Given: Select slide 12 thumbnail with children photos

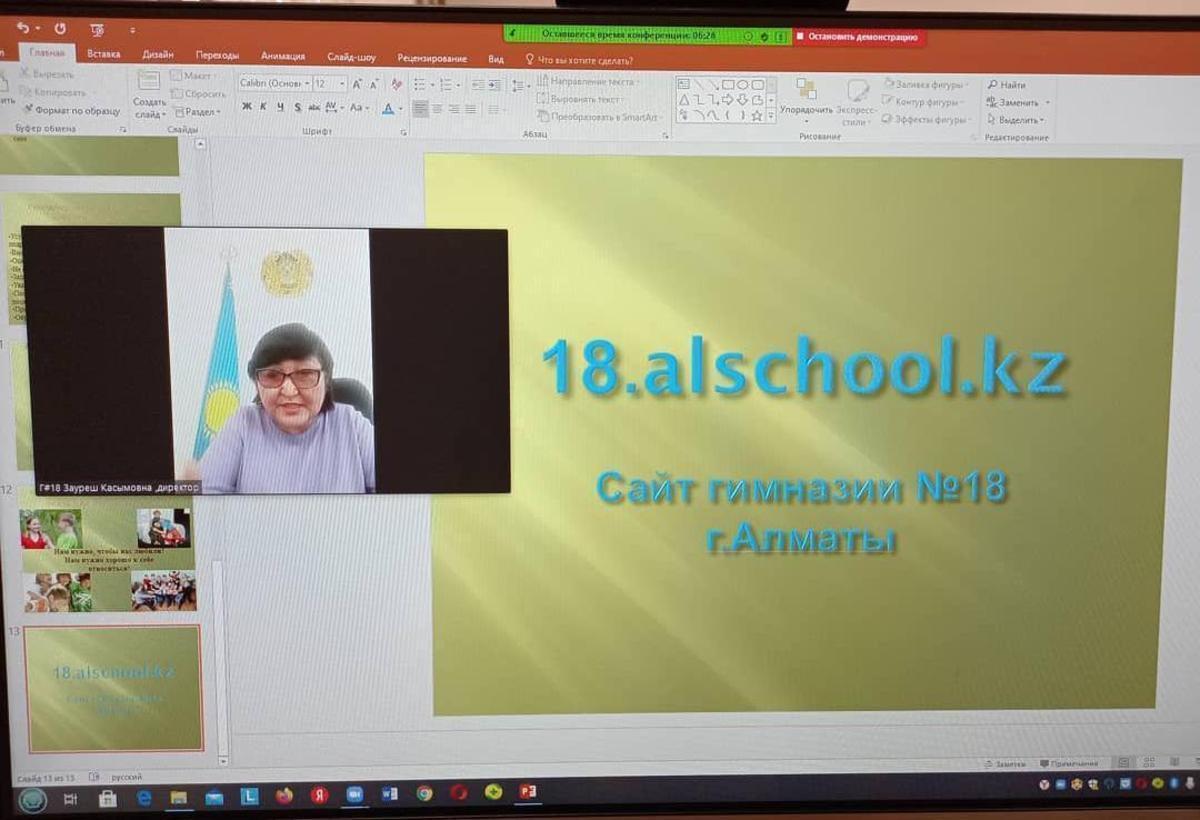Looking at the screenshot, I should point(109,558).
